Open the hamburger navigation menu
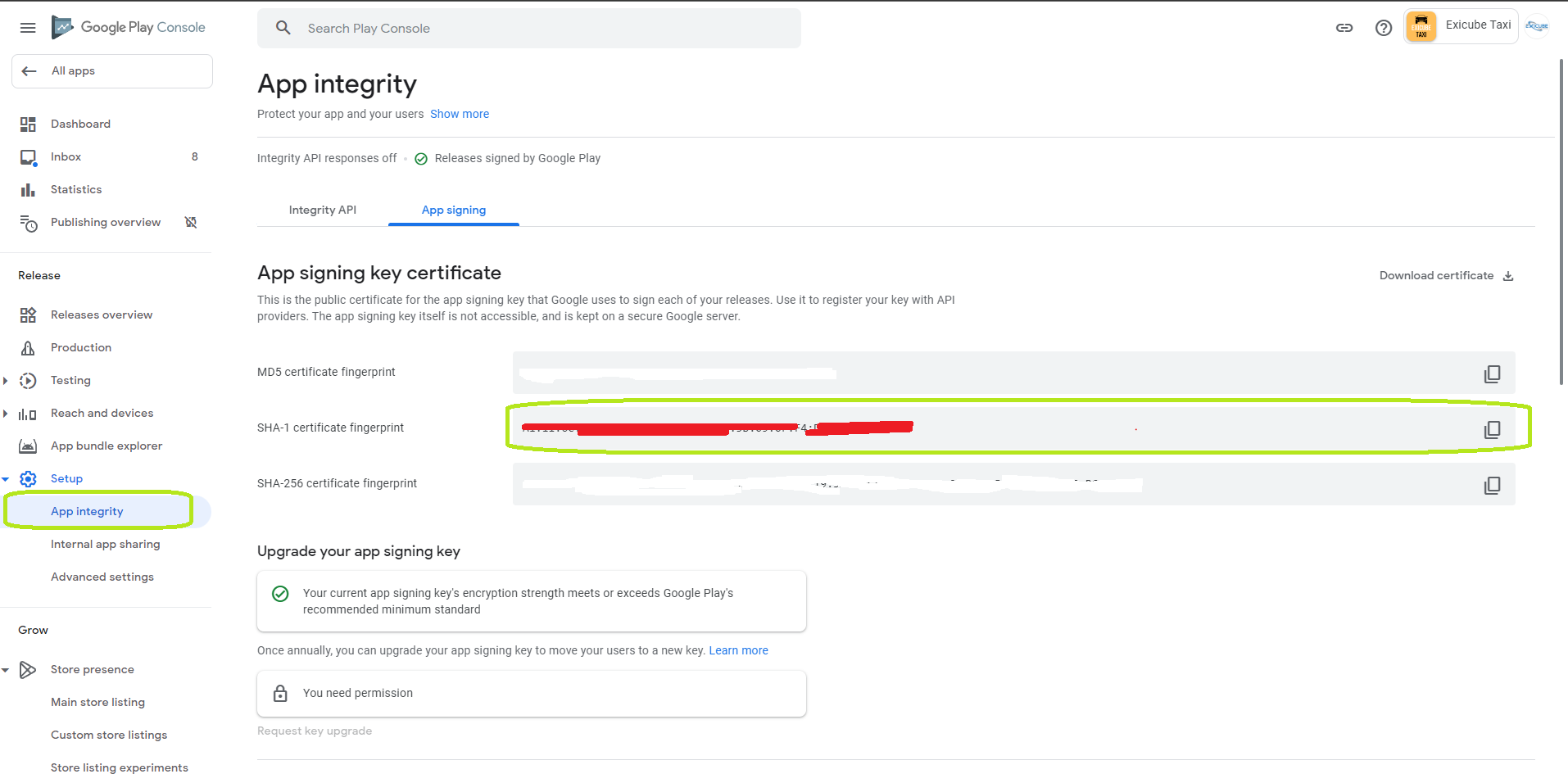Viewport: 1568px width, 783px height. click(x=28, y=28)
